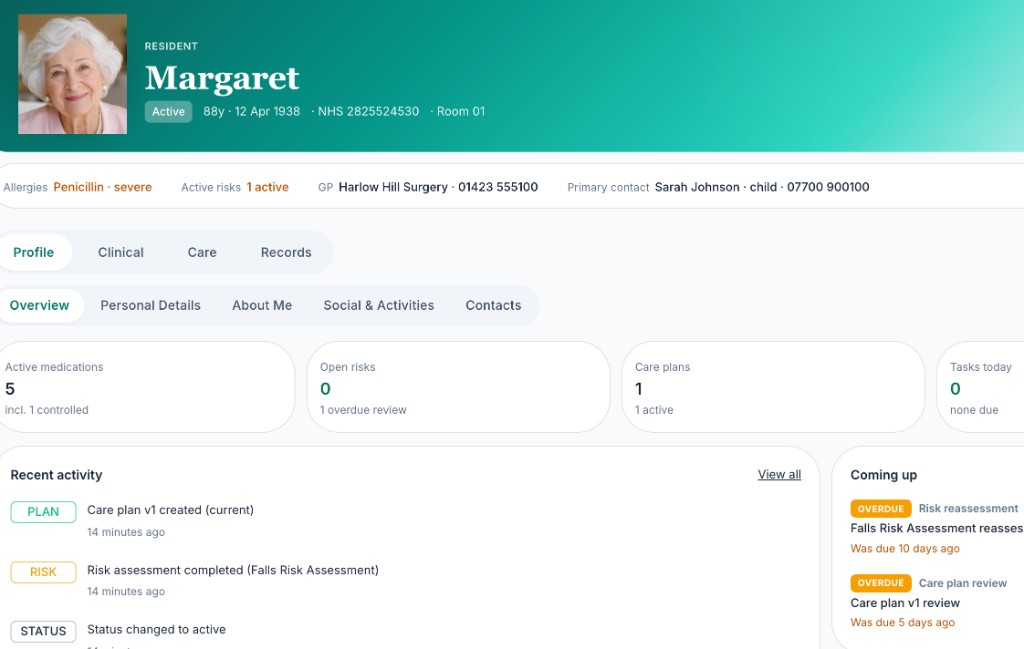The image size is (1024, 649).
Task: Click 'Was due 10 days ago' text
Action: tap(905, 548)
